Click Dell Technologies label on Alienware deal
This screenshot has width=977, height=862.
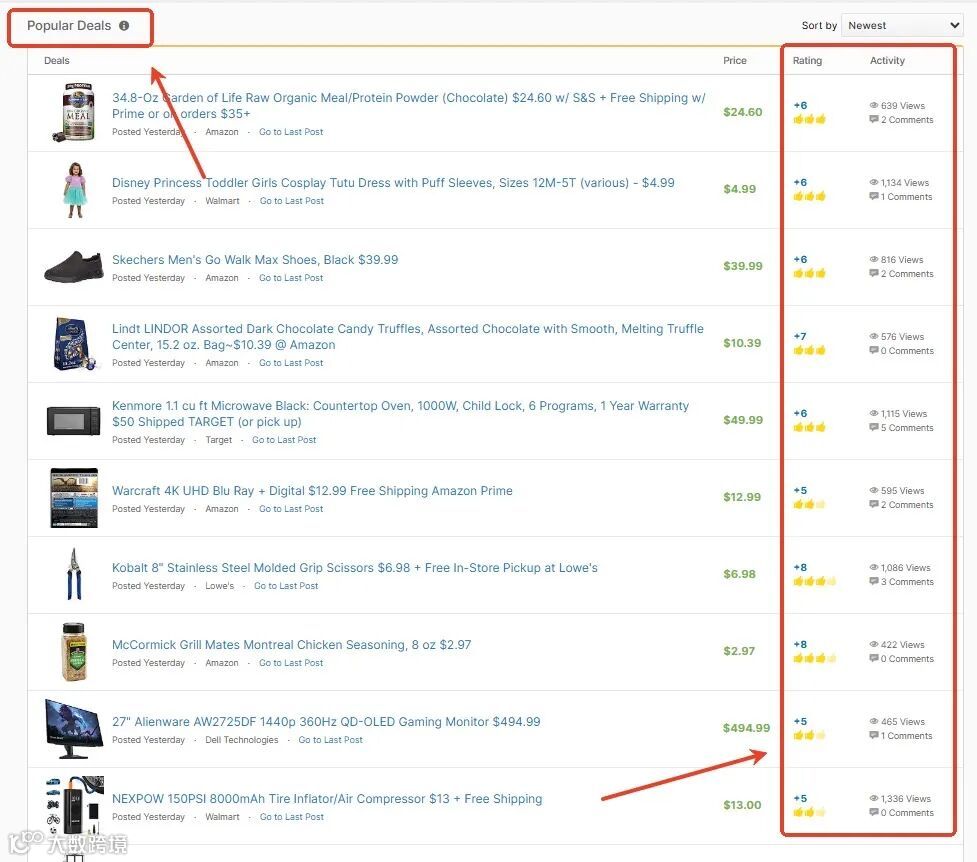[242, 740]
